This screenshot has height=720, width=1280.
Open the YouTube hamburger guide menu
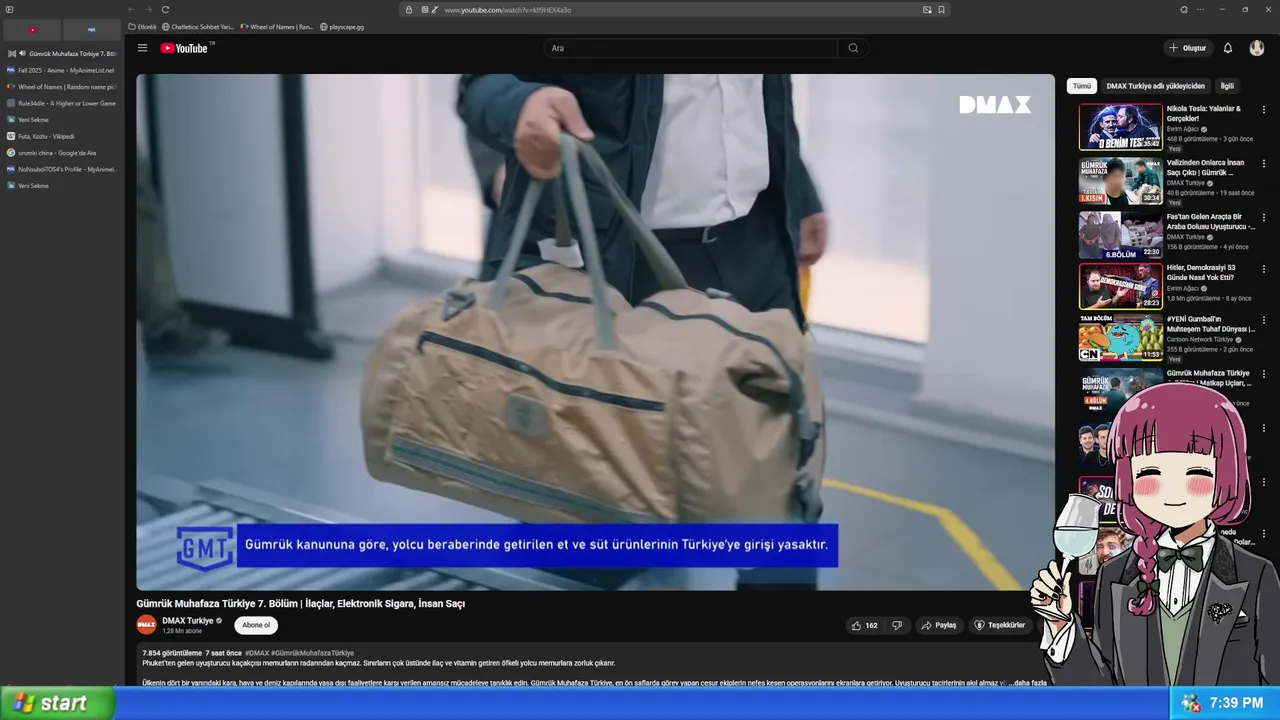[142, 48]
